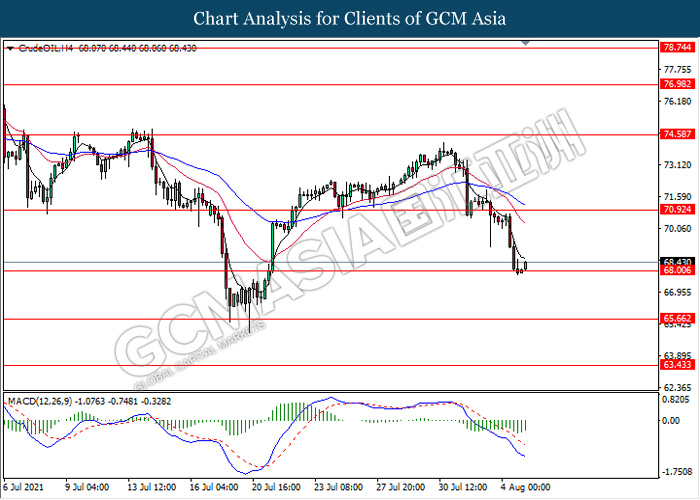The image size is (700, 500).
Task: Select the 63.433 level price tag
Action: pyautogui.click(x=677, y=365)
